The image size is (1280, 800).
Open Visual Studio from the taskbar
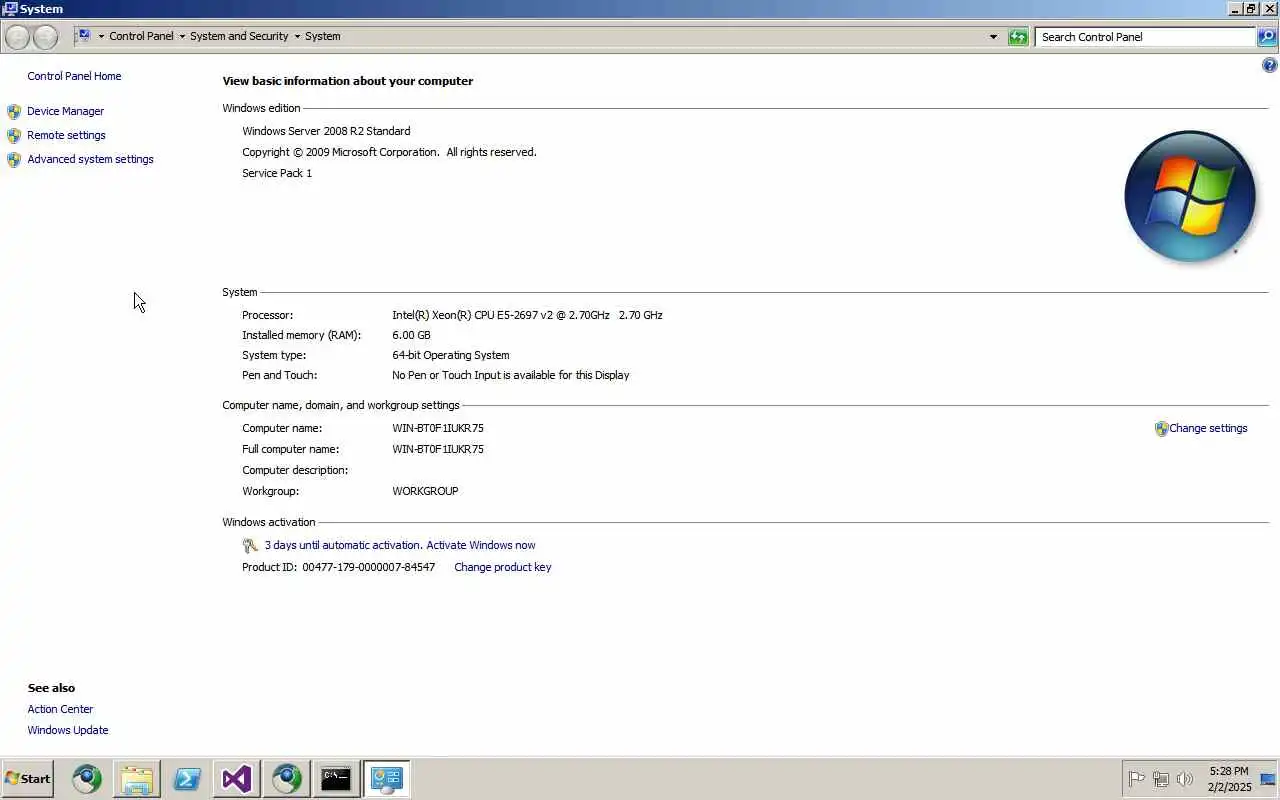click(x=237, y=778)
